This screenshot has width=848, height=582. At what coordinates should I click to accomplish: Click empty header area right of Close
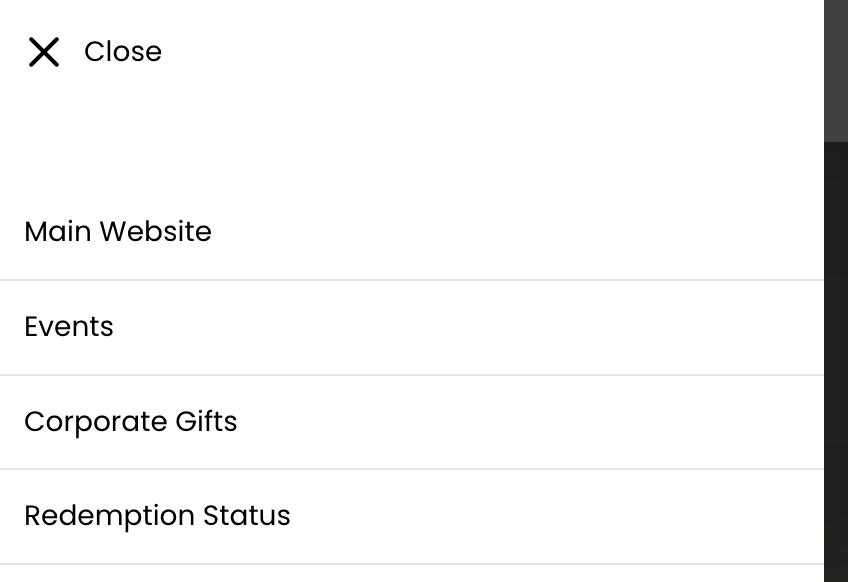pos(500,52)
